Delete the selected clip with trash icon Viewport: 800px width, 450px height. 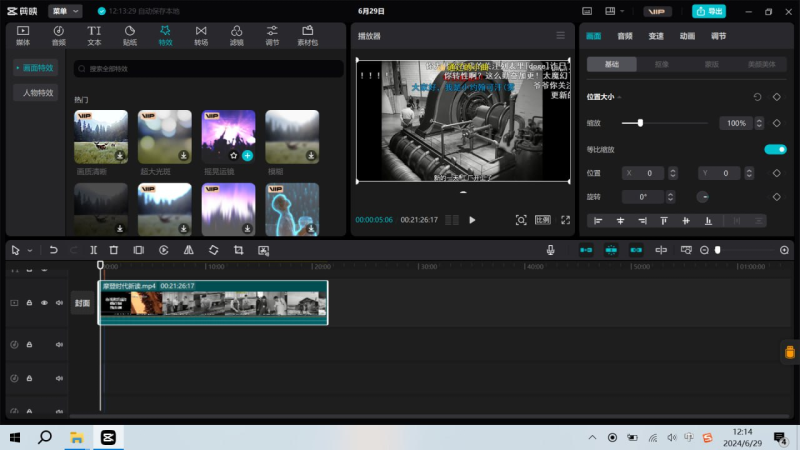114,250
